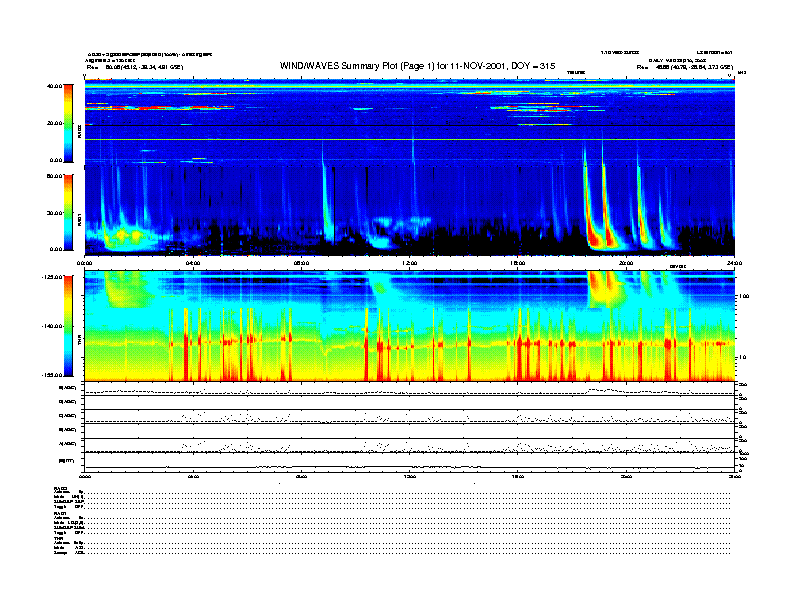Click the 10 label on TNR right axis

[x=744, y=358]
